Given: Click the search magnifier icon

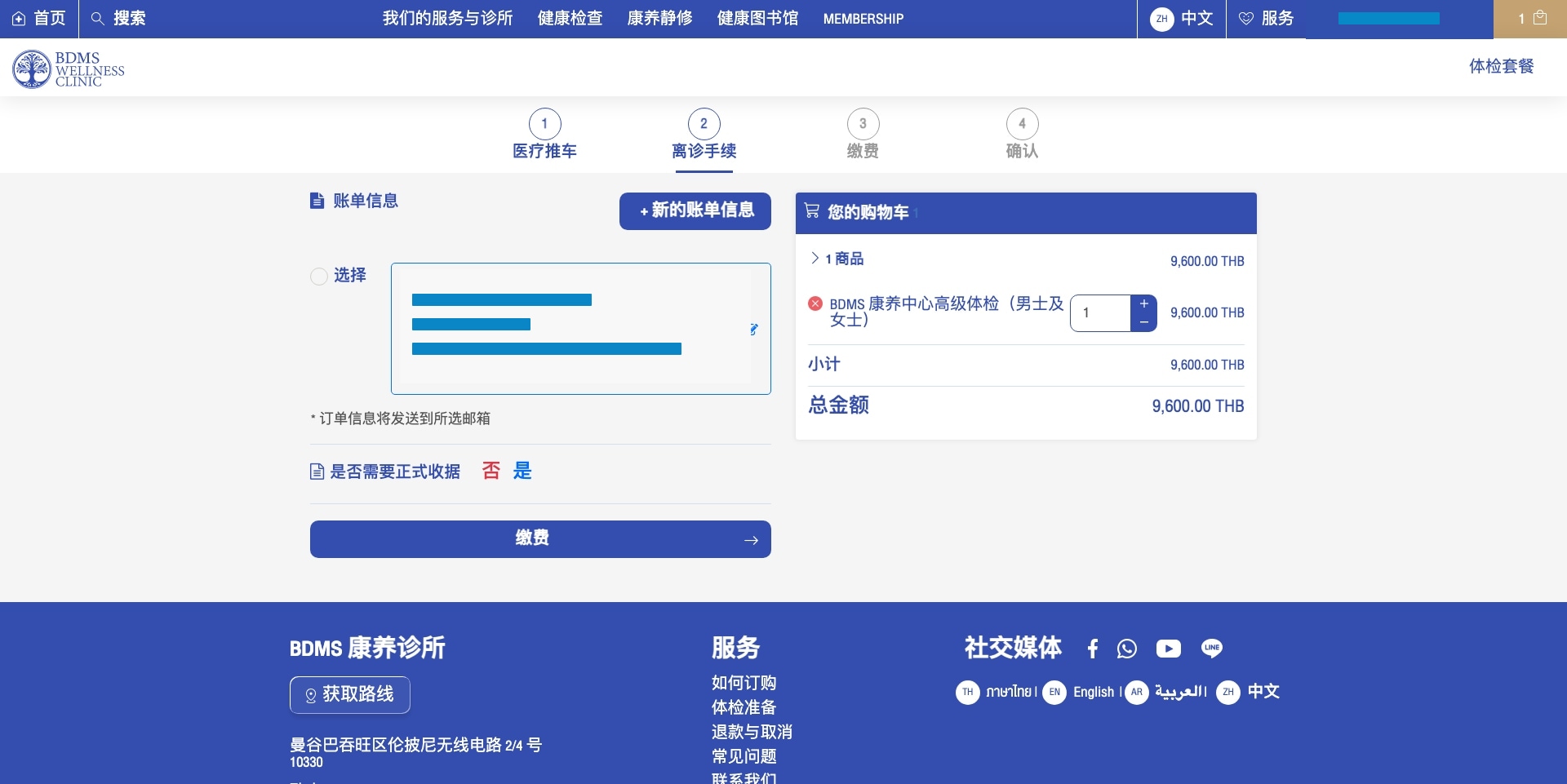Looking at the screenshot, I should pyautogui.click(x=97, y=18).
